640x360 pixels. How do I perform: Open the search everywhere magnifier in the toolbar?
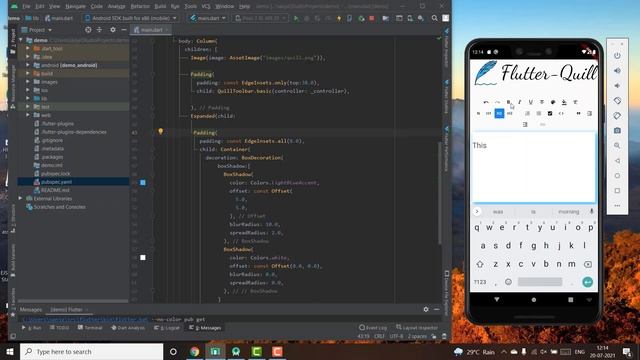tap(435, 18)
